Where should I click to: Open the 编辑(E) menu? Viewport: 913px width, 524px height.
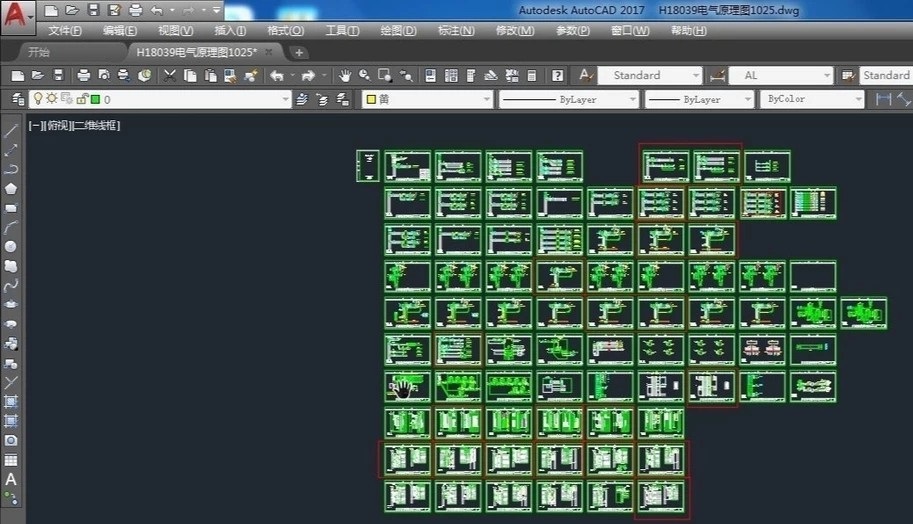pyautogui.click(x=120, y=31)
